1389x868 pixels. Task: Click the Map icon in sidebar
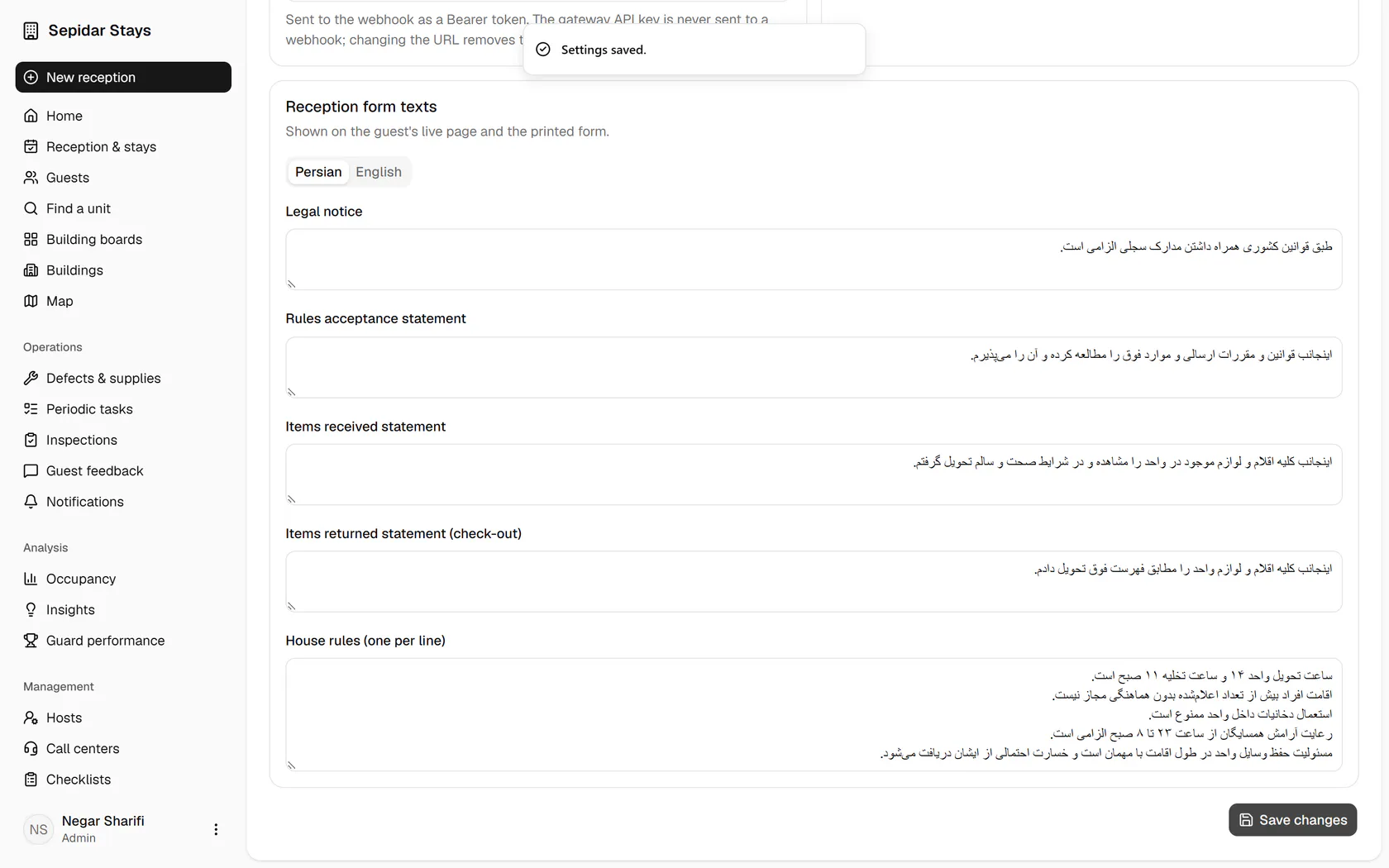(31, 301)
